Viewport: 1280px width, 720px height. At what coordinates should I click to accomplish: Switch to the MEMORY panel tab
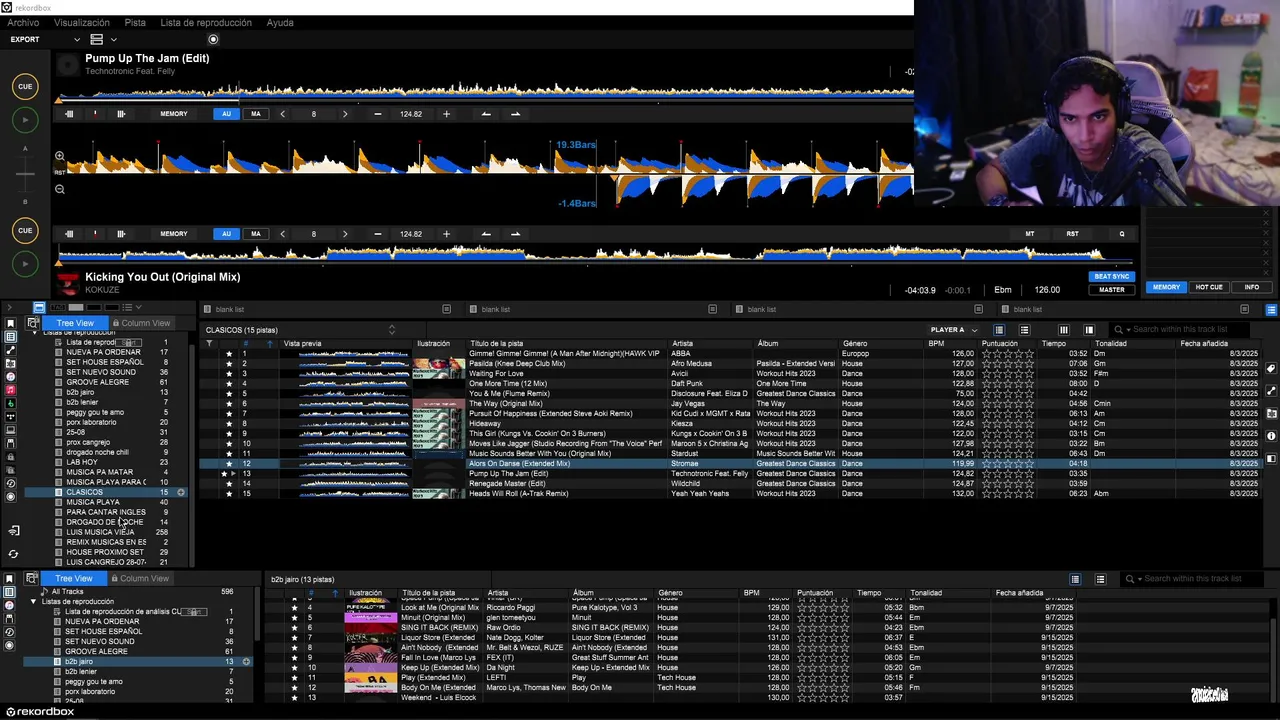point(1166,287)
